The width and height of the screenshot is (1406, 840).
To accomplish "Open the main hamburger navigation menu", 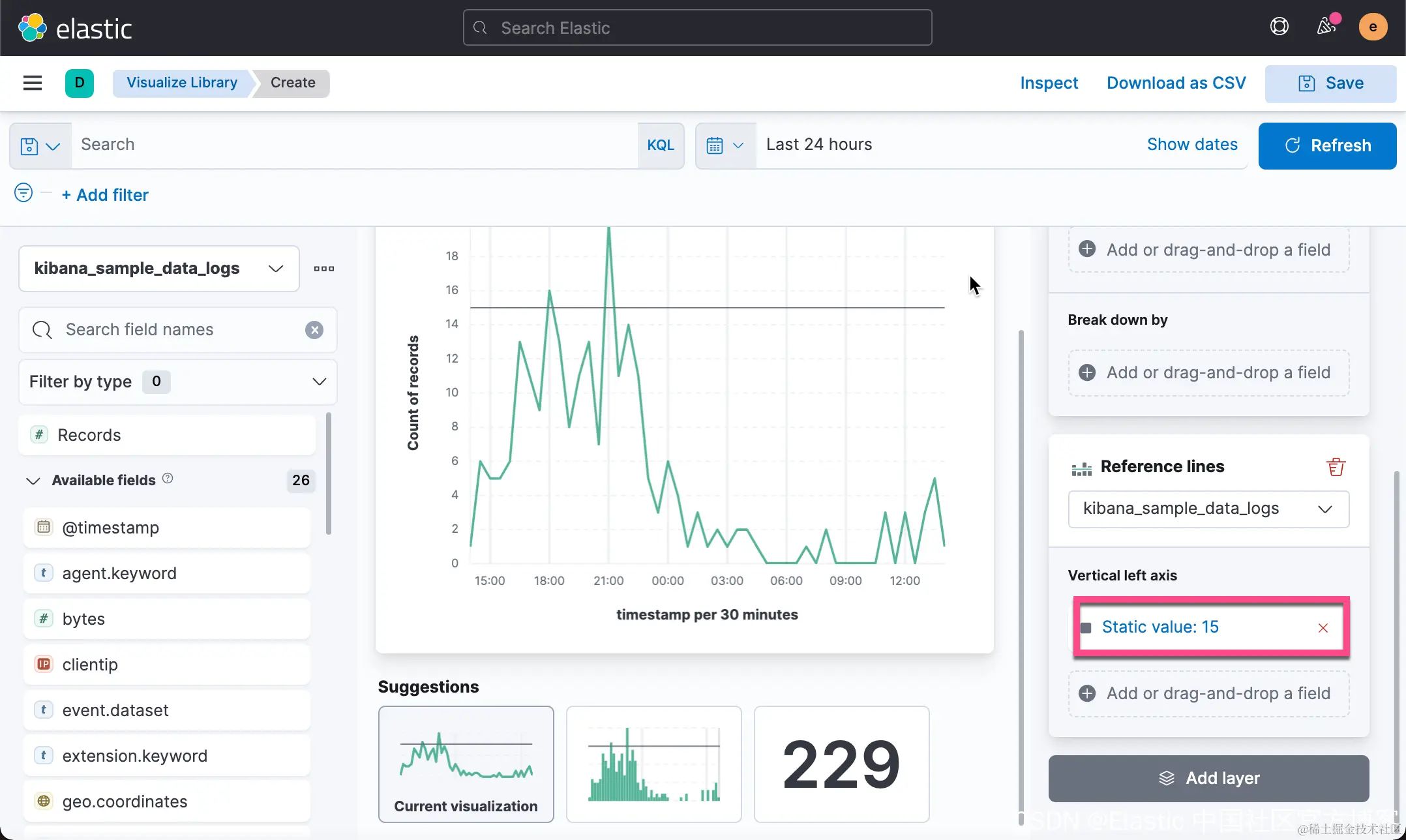I will coord(32,83).
